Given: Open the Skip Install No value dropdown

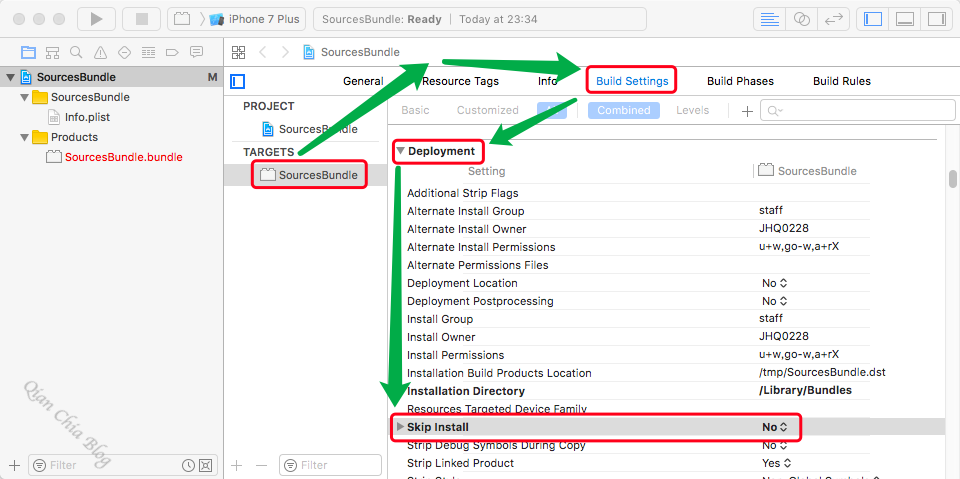Looking at the screenshot, I should (x=776, y=427).
